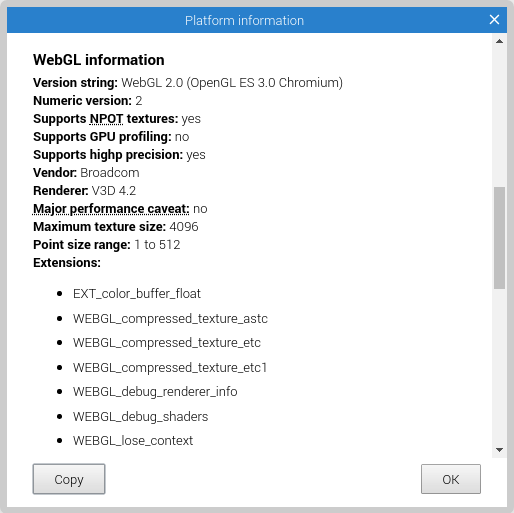
Task: Click the scroll up arrow
Action: [x=499, y=41]
